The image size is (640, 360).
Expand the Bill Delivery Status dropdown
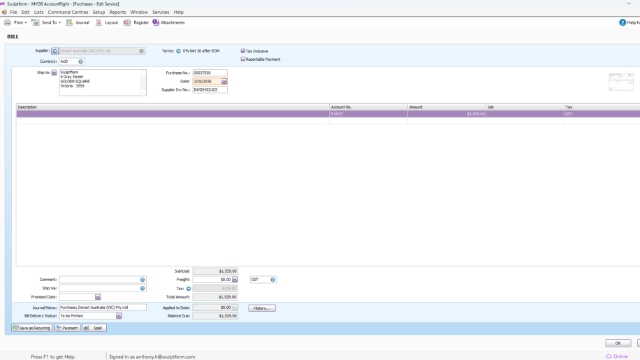(119, 316)
